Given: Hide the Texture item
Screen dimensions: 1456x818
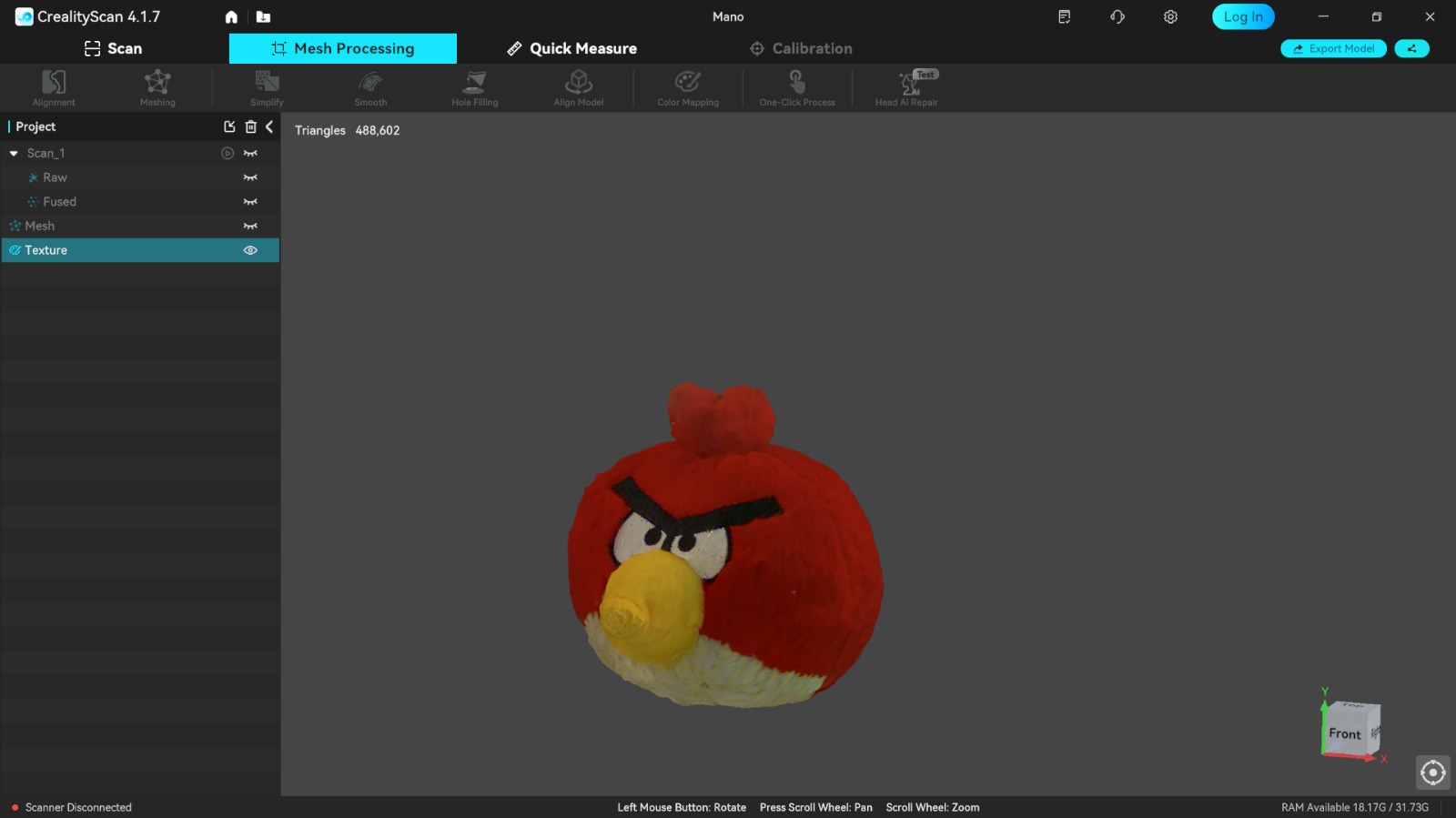Looking at the screenshot, I should 250,250.
